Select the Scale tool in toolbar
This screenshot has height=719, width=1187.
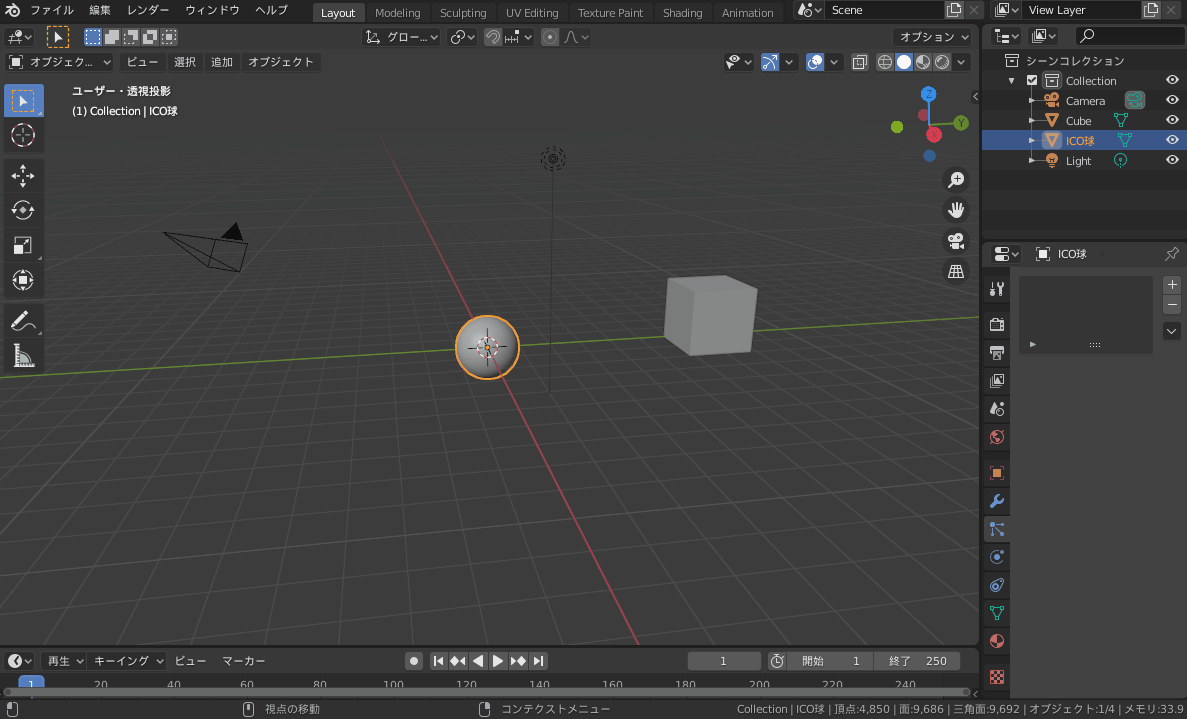pyautogui.click(x=23, y=245)
